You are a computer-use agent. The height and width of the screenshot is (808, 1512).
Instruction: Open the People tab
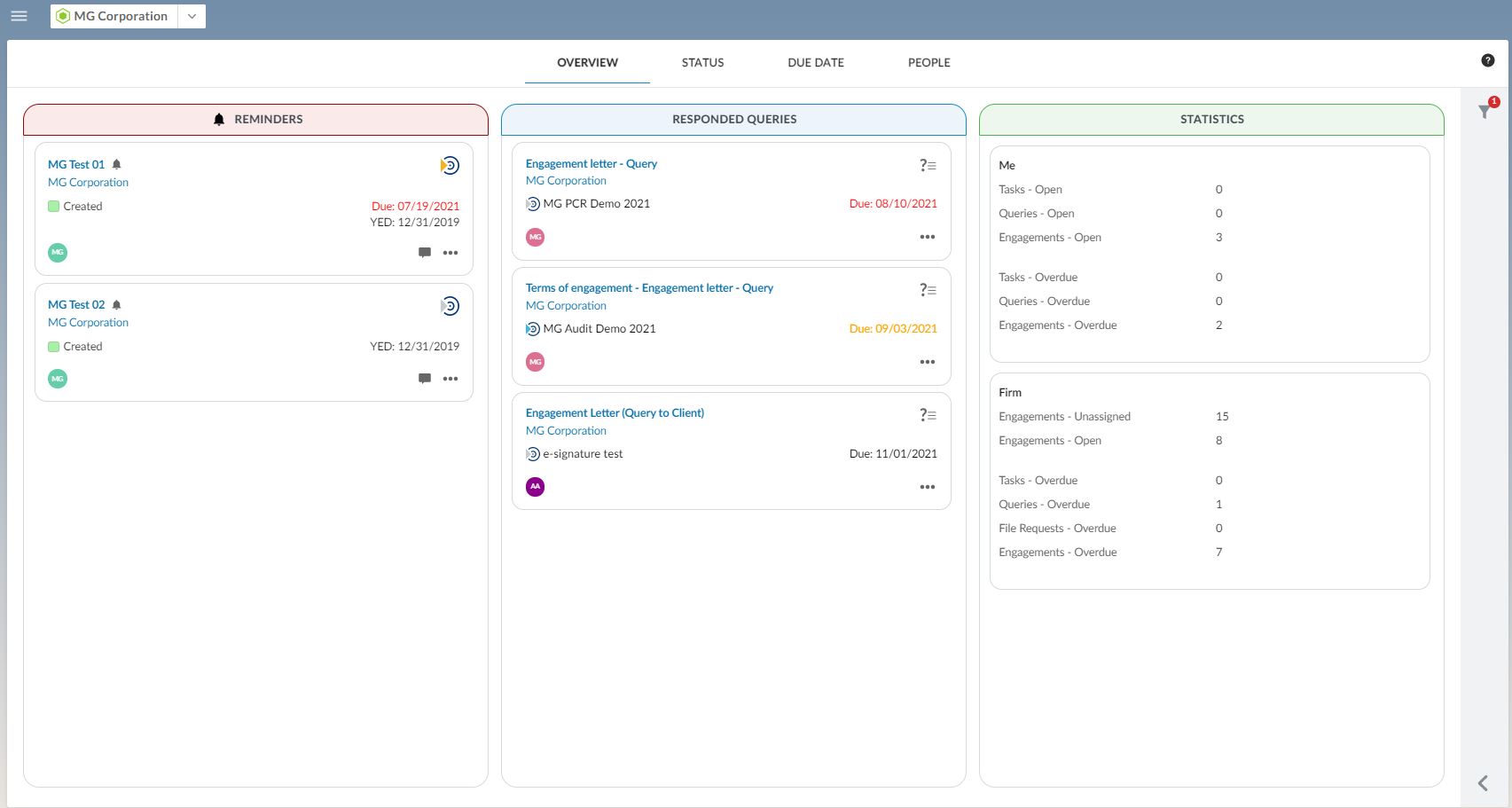tap(928, 63)
